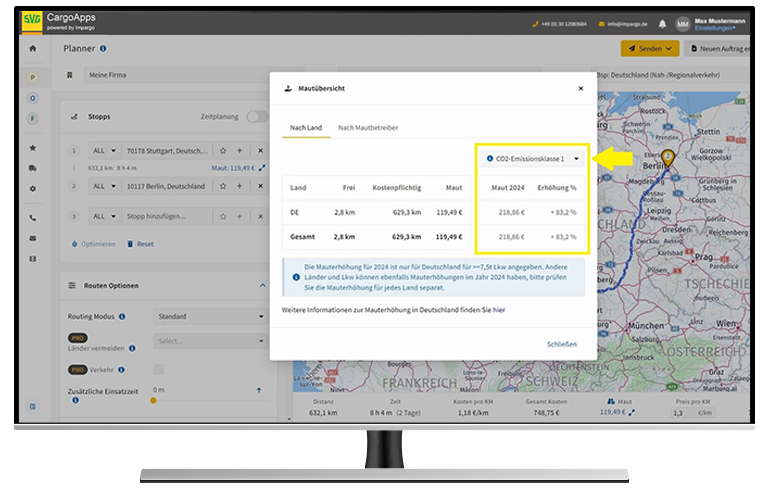The height and width of the screenshot is (488, 768).
Task: Favorite the Berlin stop with star
Action: pyautogui.click(x=223, y=186)
